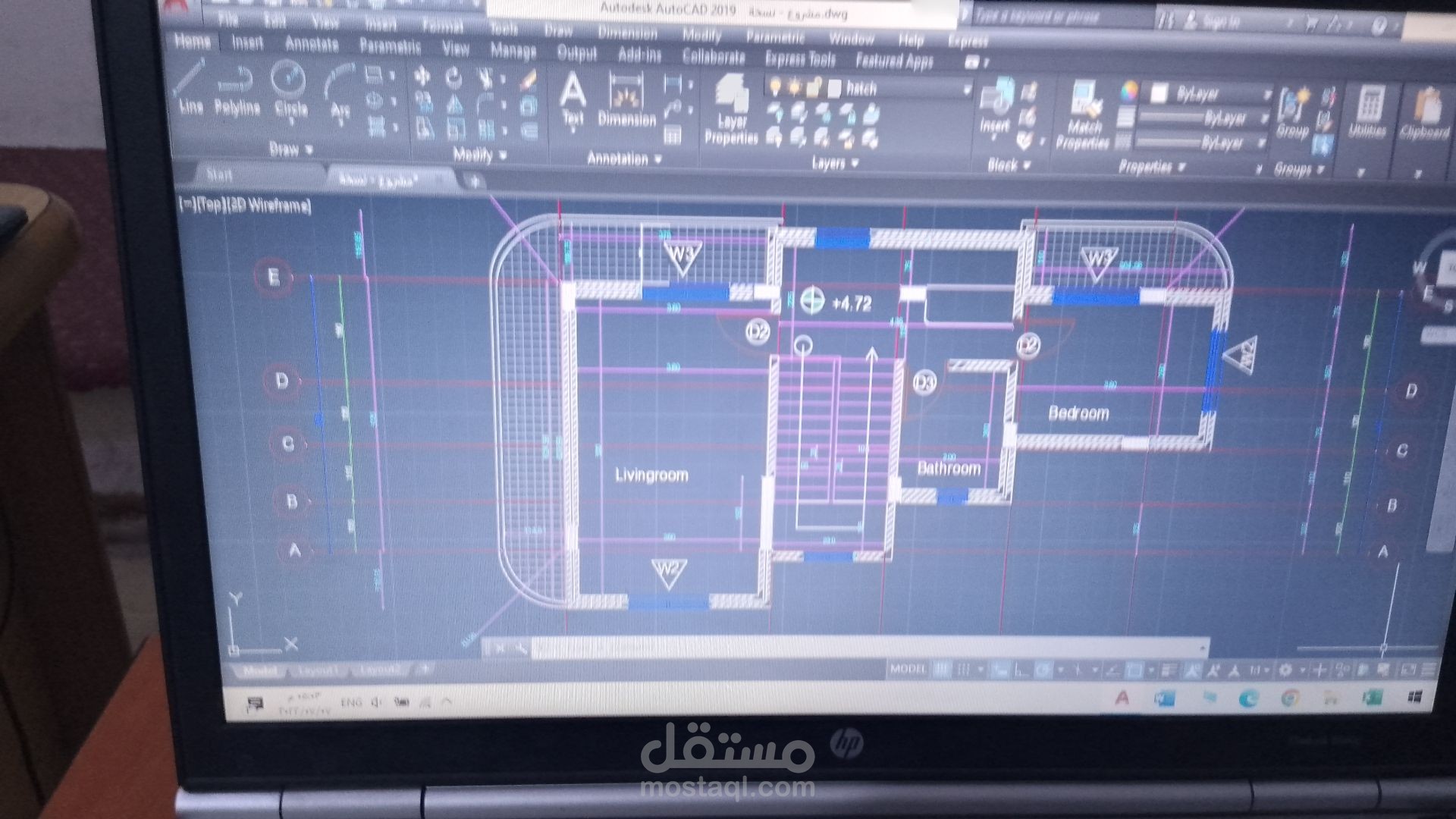Switch to the Layout1 tab
The image size is (1456, 819).
[317, 670]
